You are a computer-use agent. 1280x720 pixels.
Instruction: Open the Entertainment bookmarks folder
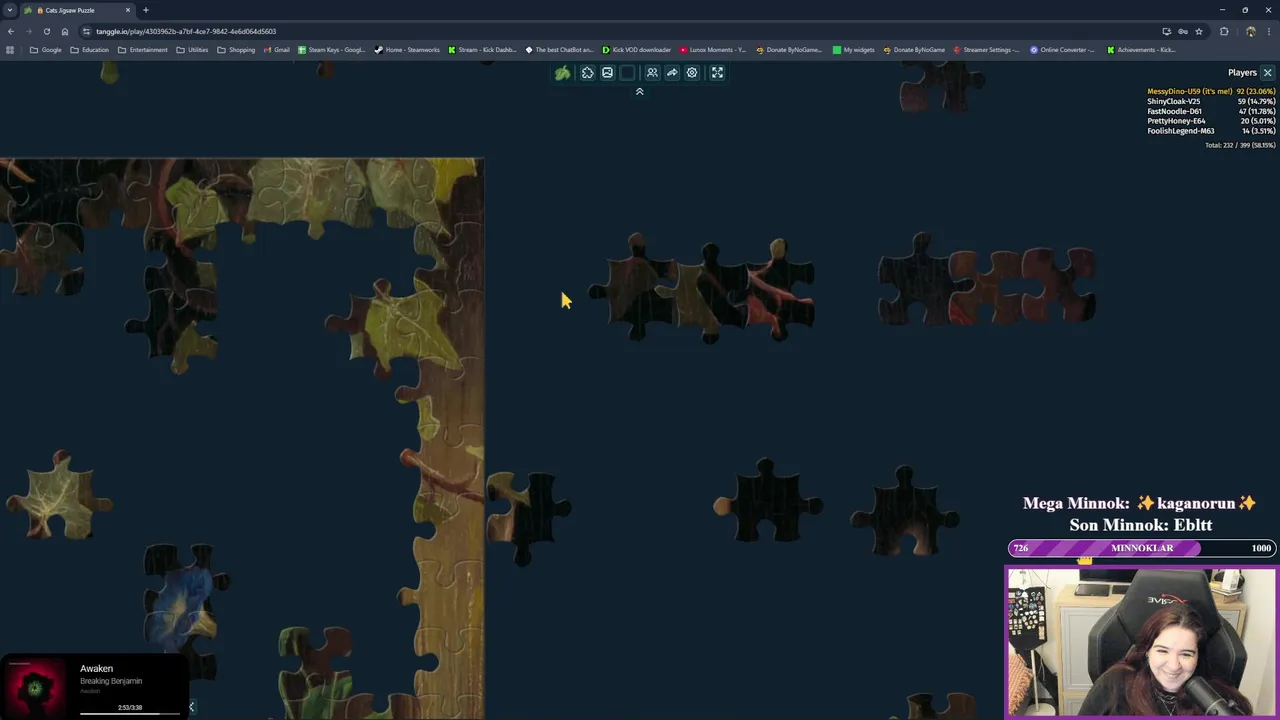coord(142,49)
